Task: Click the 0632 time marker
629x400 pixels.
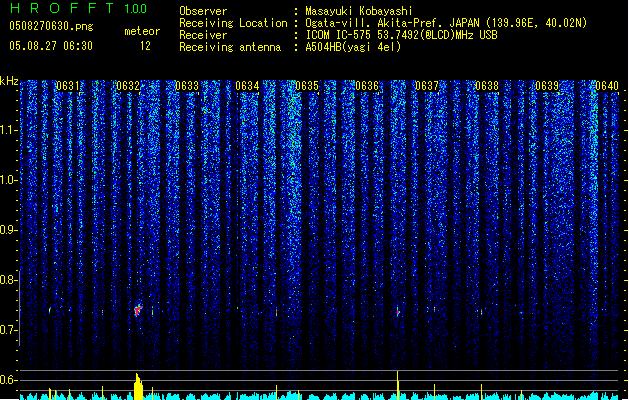Action: [x=128, y=86]
